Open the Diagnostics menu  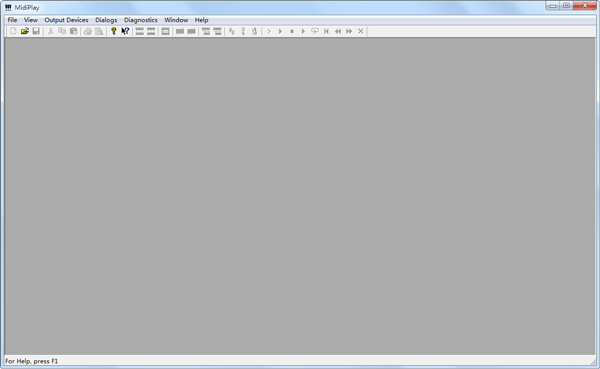coord(140,20)
